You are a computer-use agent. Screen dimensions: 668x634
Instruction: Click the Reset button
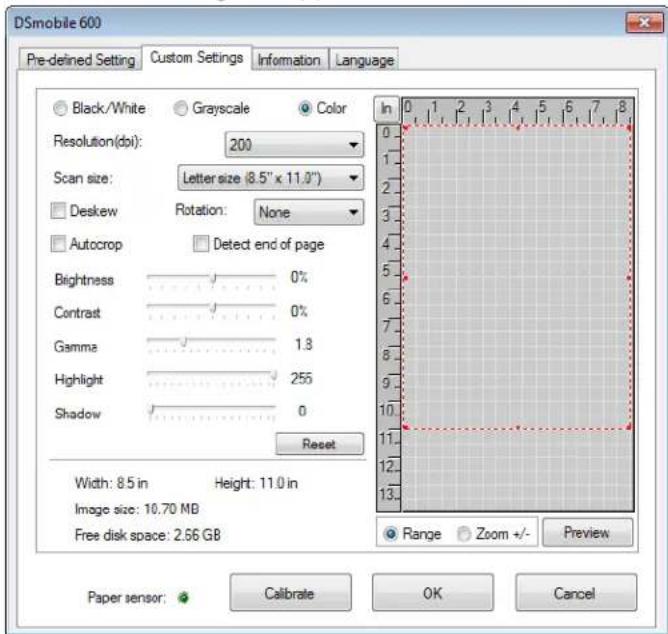(x=320, y=444)
